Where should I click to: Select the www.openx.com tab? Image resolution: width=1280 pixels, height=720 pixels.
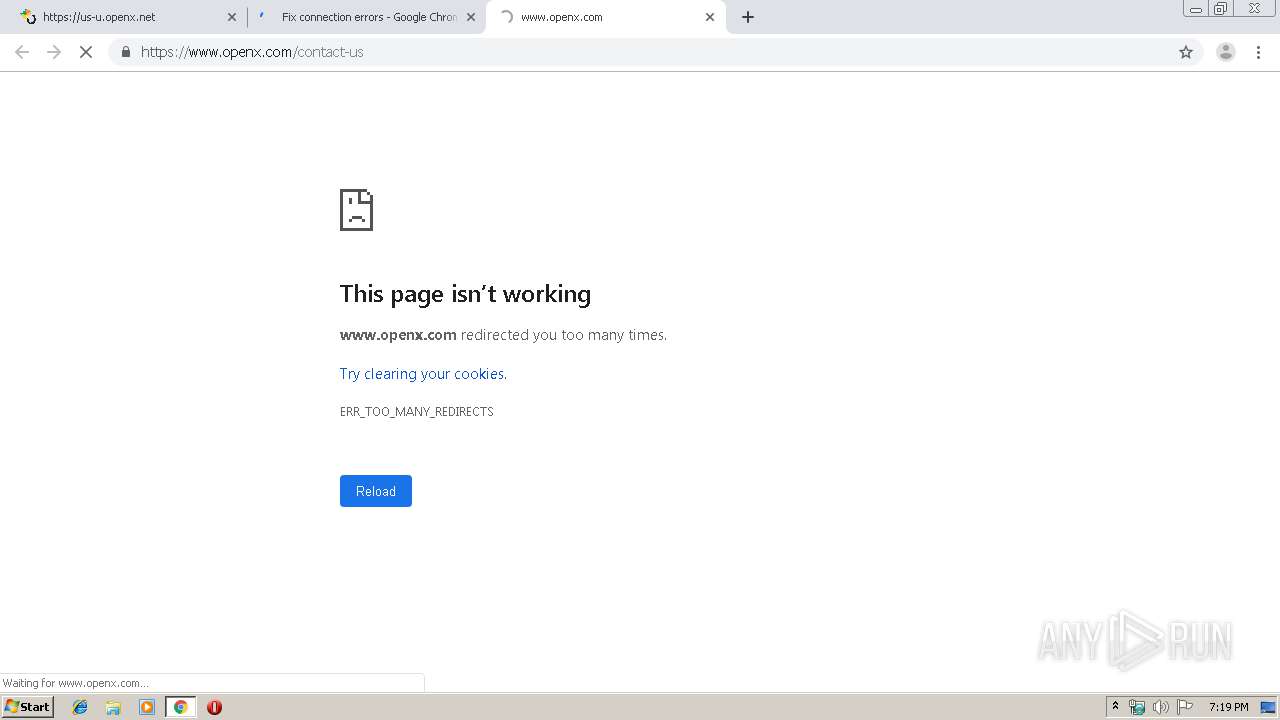tap(606, 17)
